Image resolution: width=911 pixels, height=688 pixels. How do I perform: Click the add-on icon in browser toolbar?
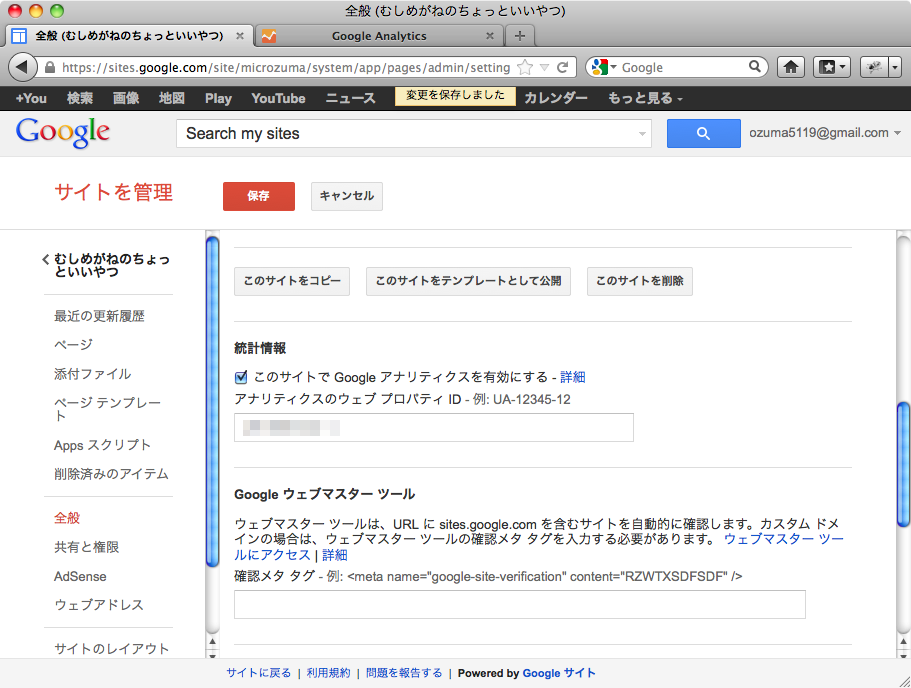coord(874,67)
